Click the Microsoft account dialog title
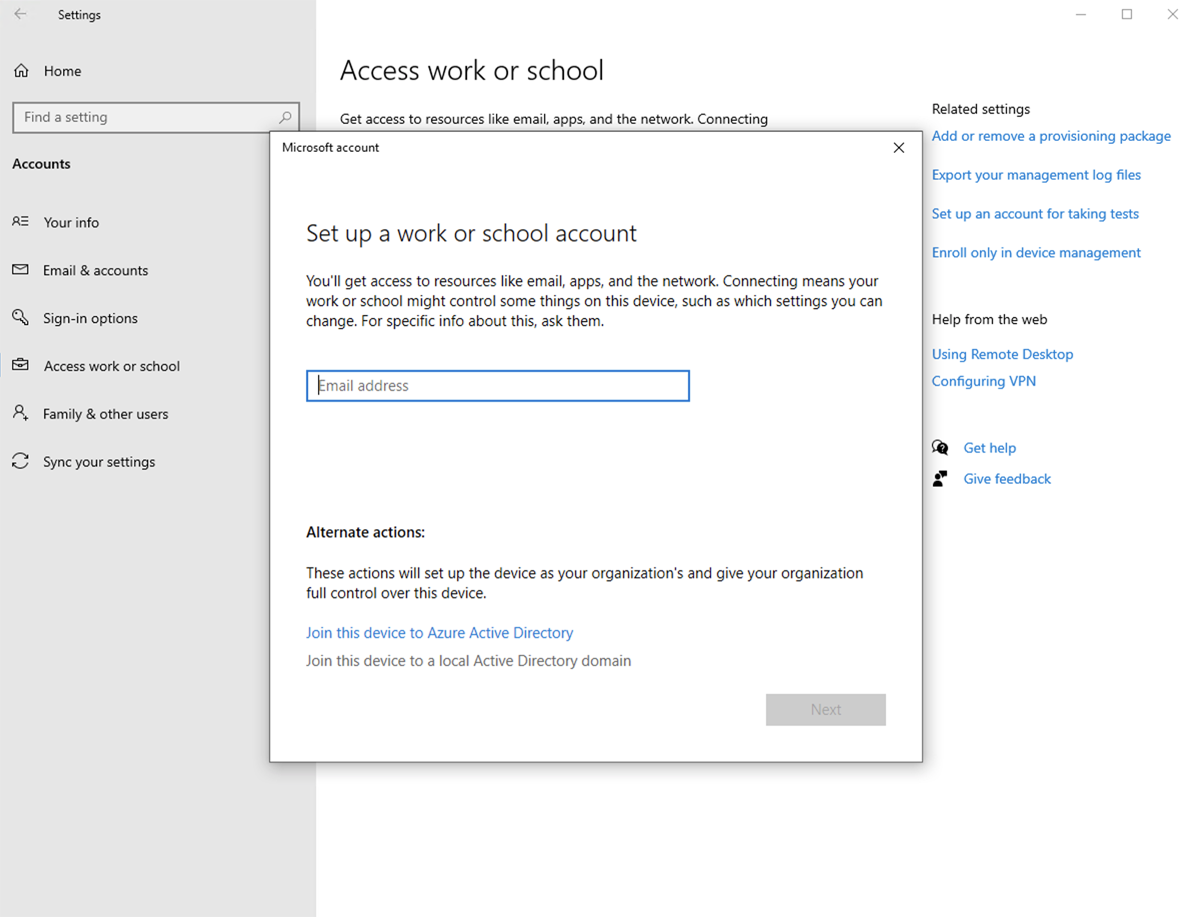 (x=330, y=148)
